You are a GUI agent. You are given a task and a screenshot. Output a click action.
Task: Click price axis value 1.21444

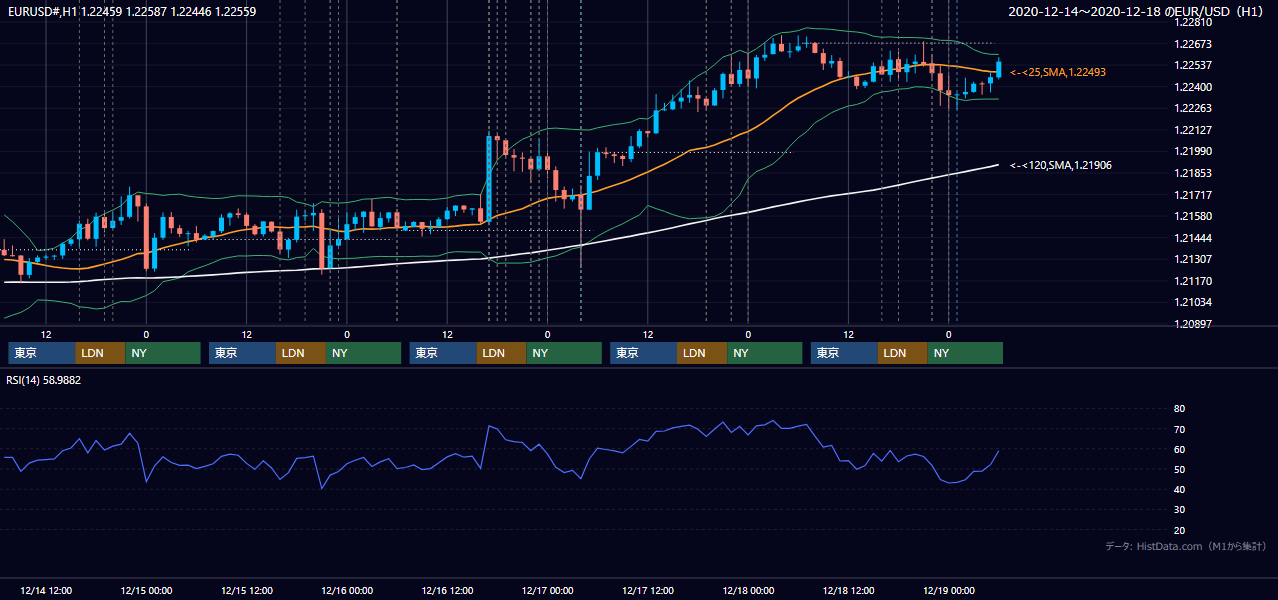tap(1193, 238)
